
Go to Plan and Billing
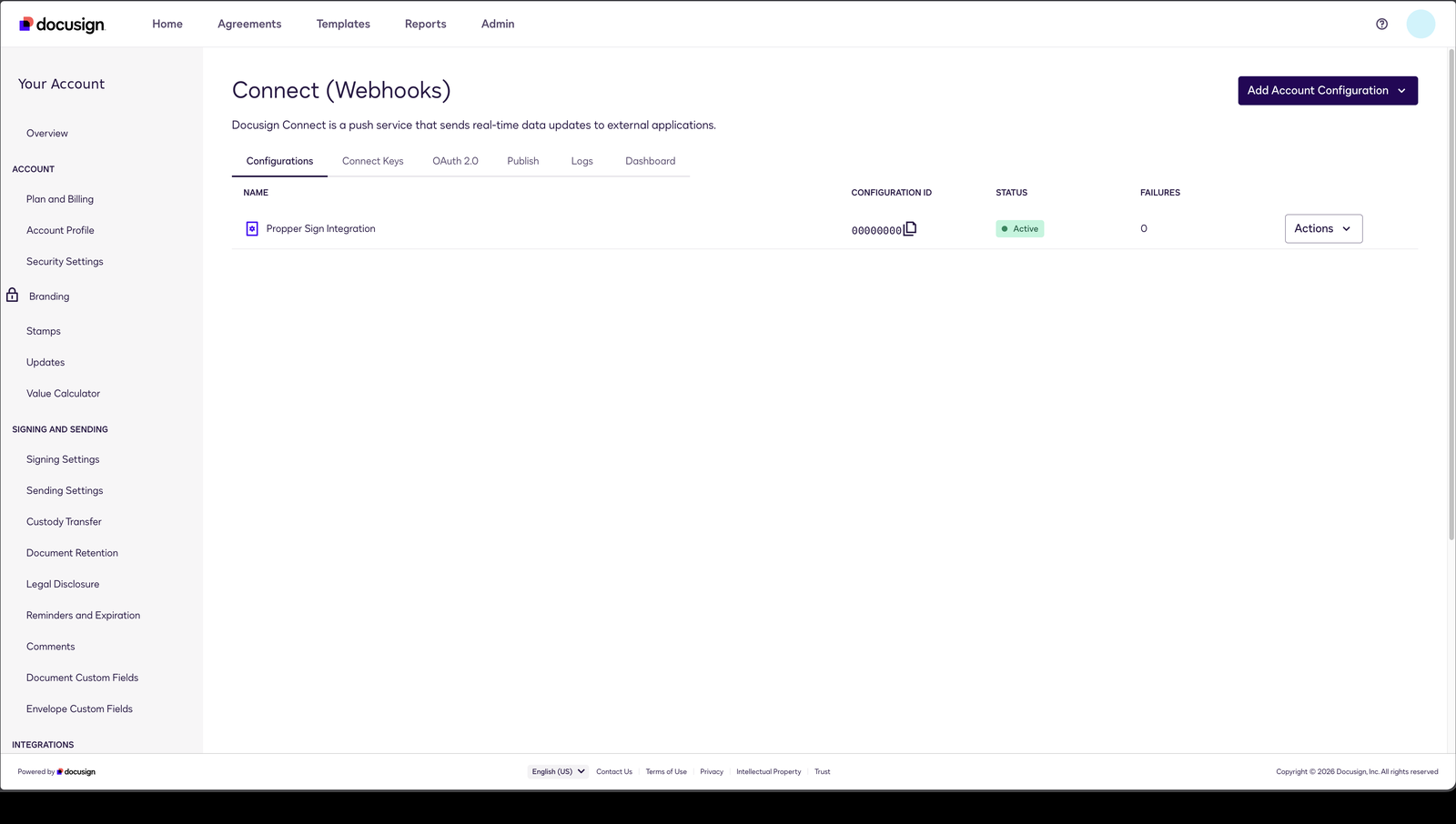60,199
